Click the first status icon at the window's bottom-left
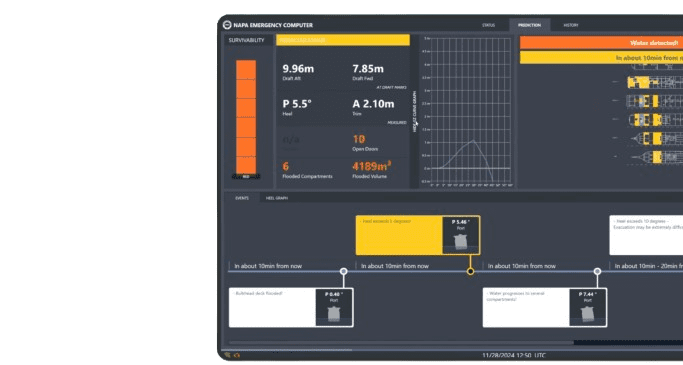 (227, 355)
